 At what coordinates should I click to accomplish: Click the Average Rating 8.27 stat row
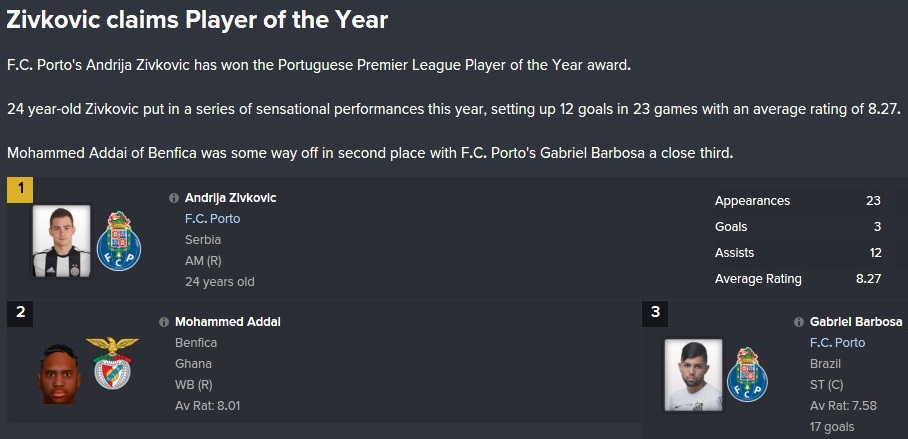tap(798, 279)
